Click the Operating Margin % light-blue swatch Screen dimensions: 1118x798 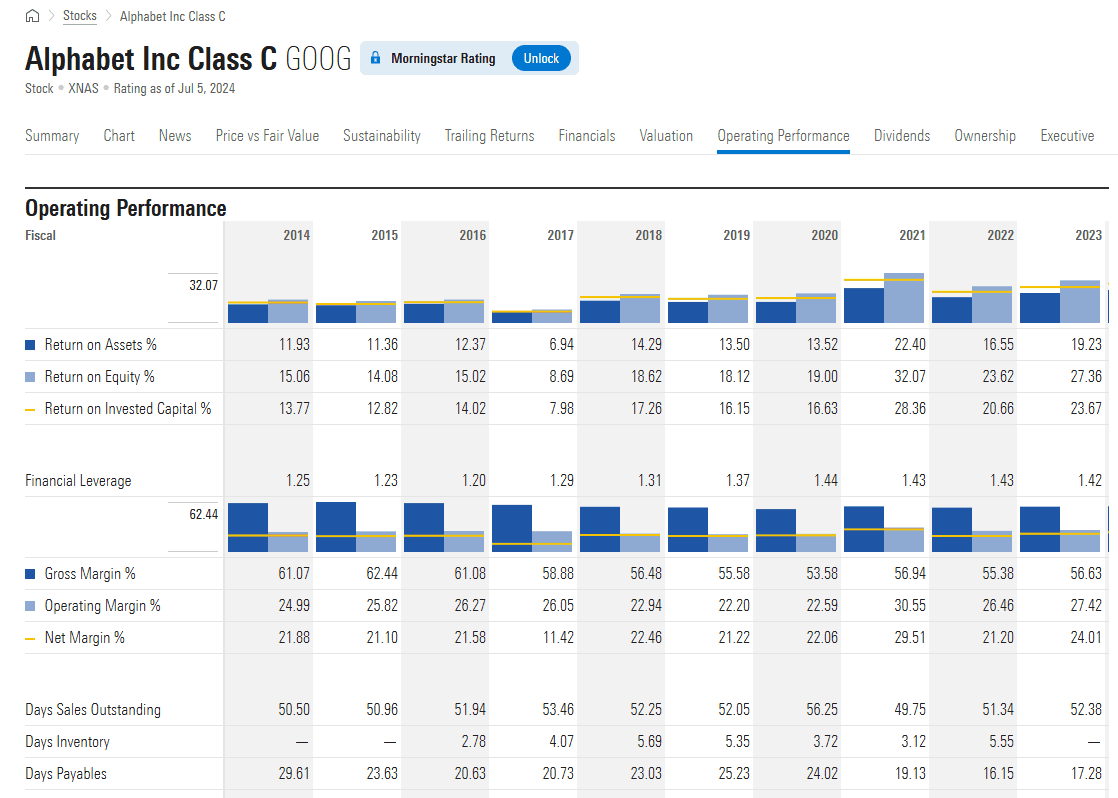click(x=30, y=606)
